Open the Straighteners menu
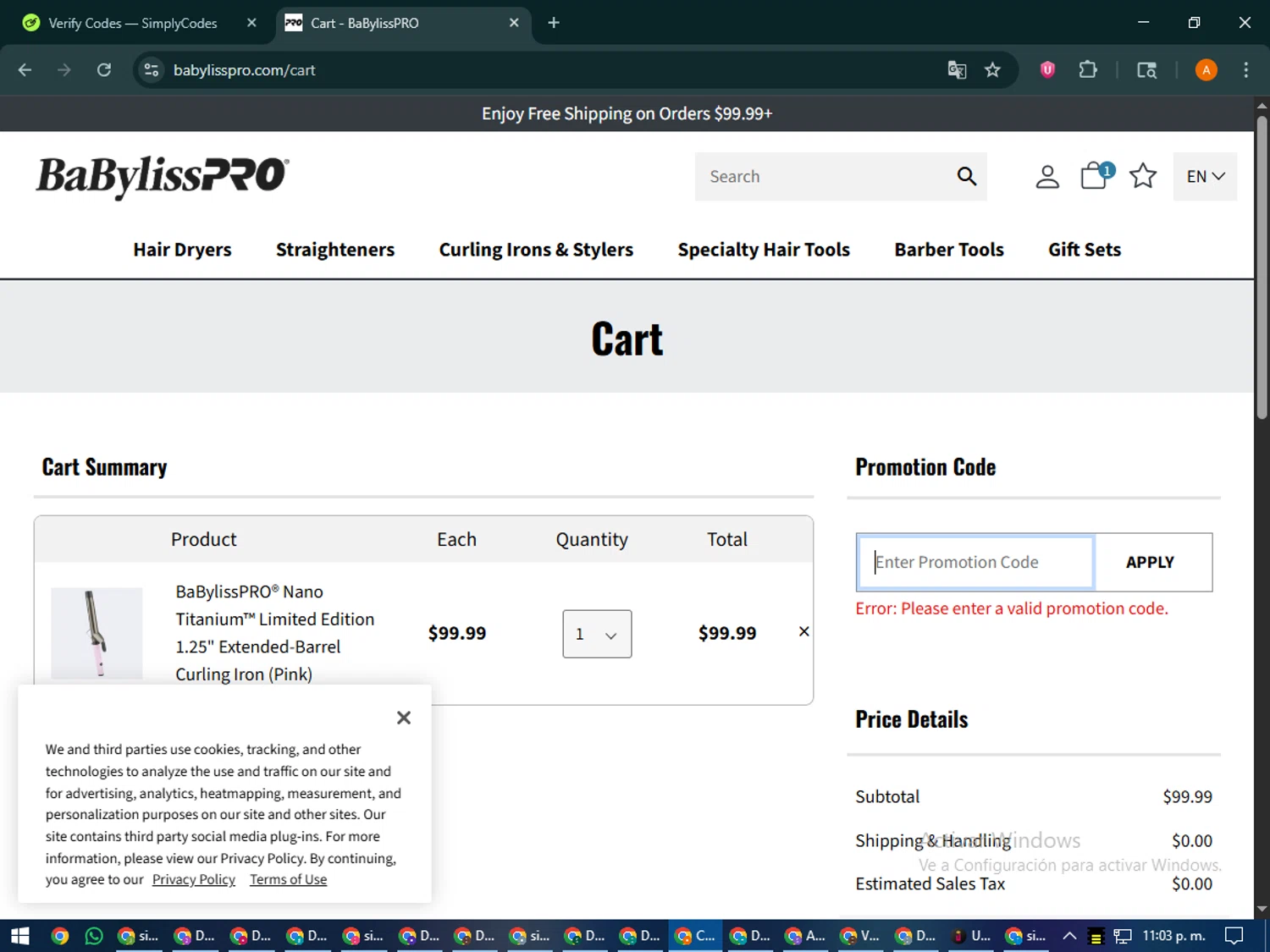 (335, 250)
